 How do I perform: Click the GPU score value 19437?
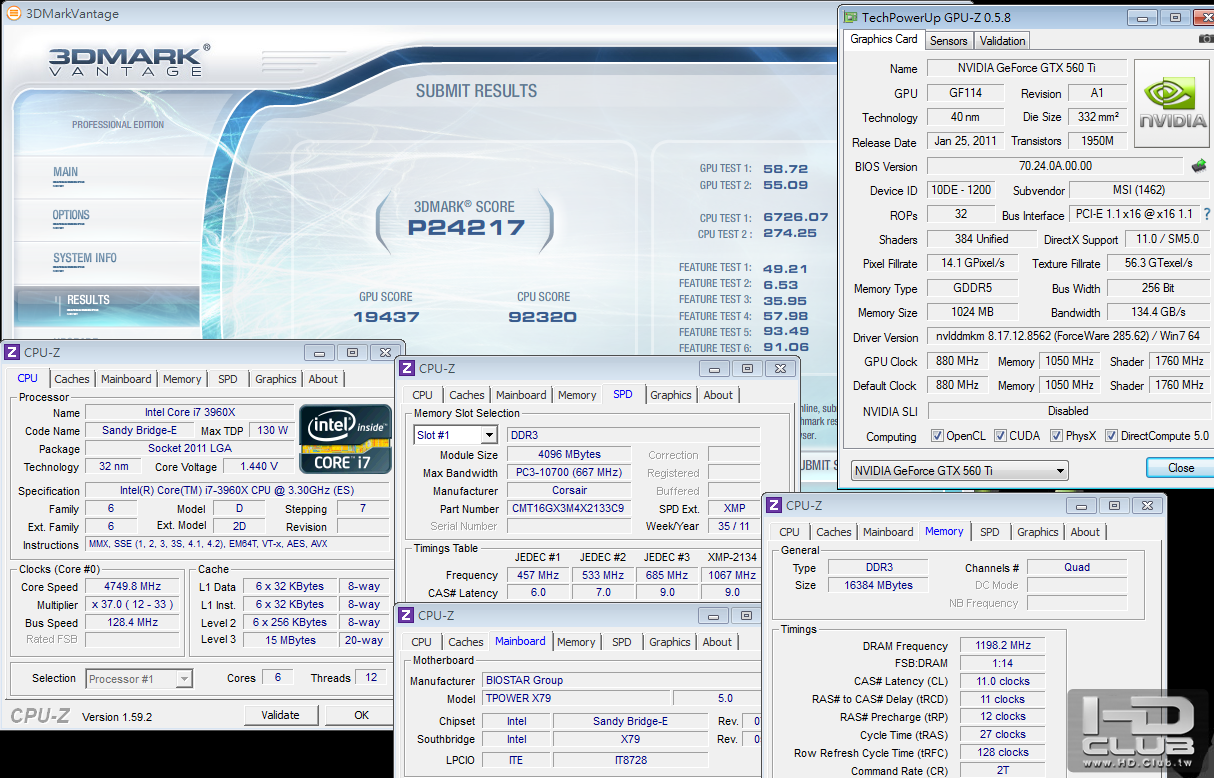click(386, 316)
